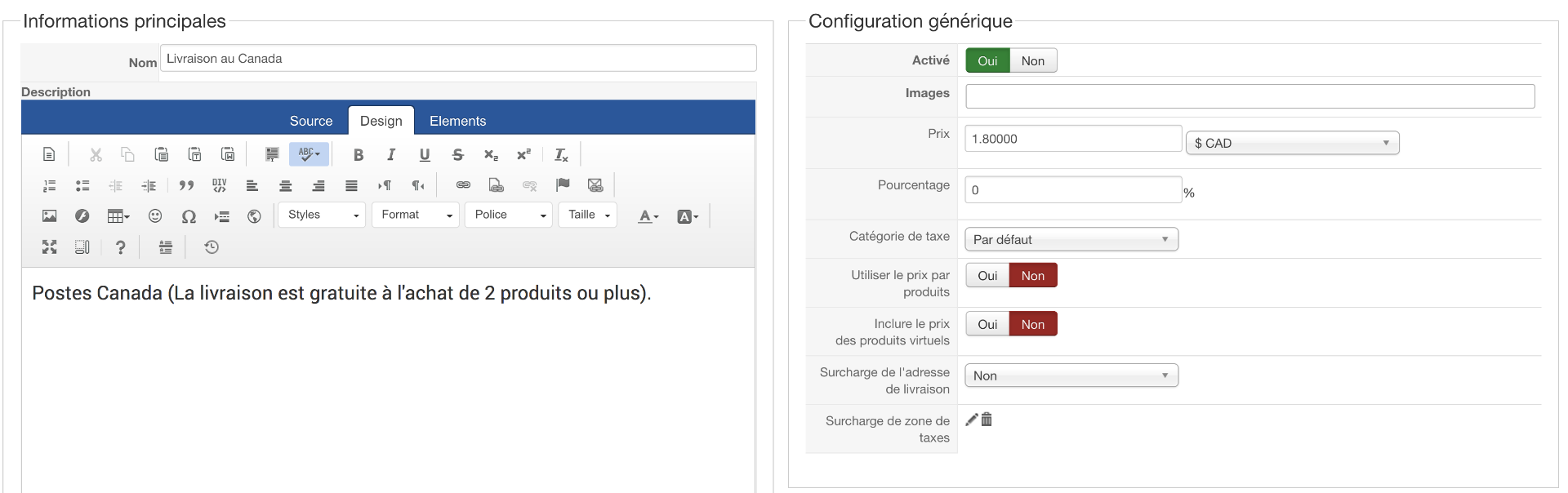Insert a numbered list
1568x493 pixels.
[49, 186]
